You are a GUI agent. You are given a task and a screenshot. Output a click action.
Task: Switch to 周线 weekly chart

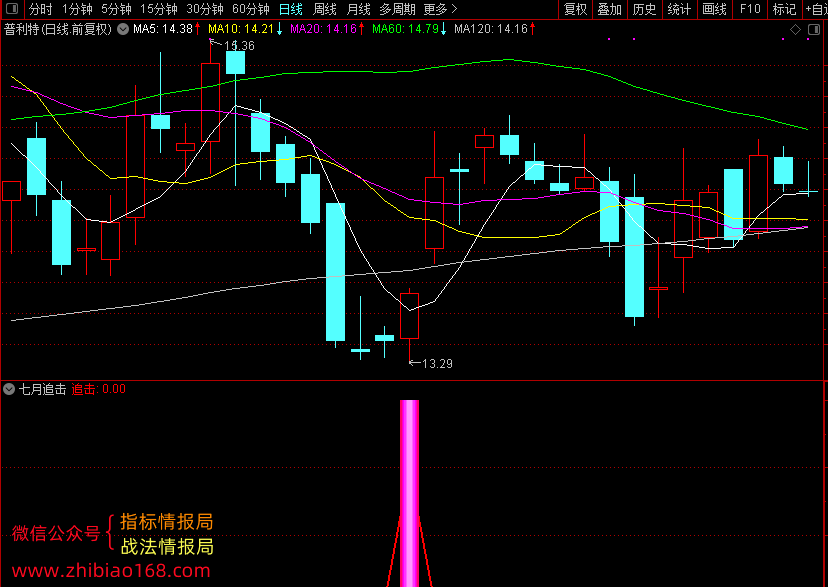pos(325,9)
